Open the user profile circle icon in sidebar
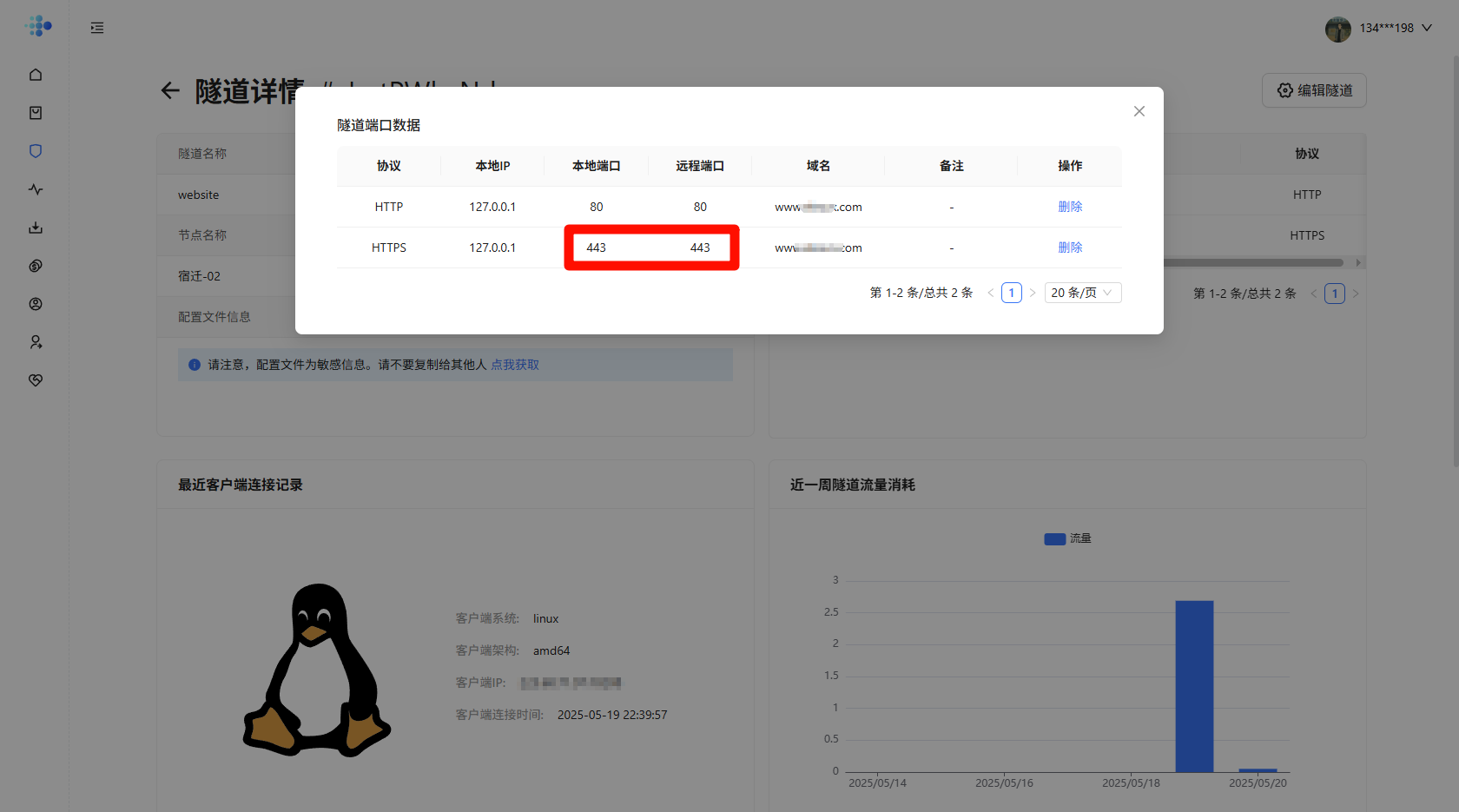Image resolution: width=1459 pixels, height=812 pixels. tap(36, 304)
